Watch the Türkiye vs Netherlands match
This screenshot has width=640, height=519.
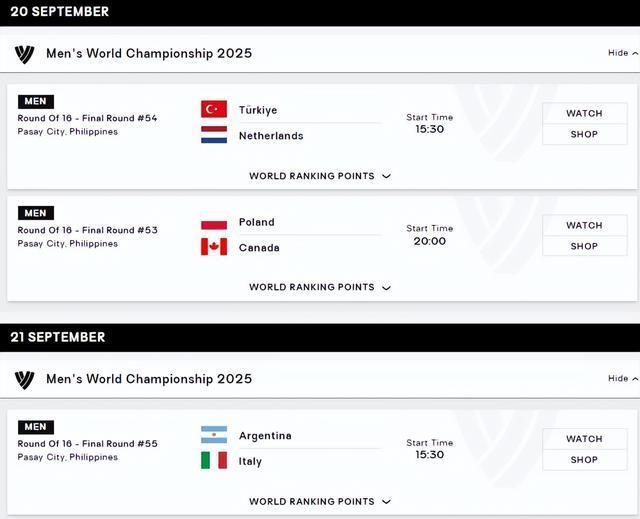(584, 113)
